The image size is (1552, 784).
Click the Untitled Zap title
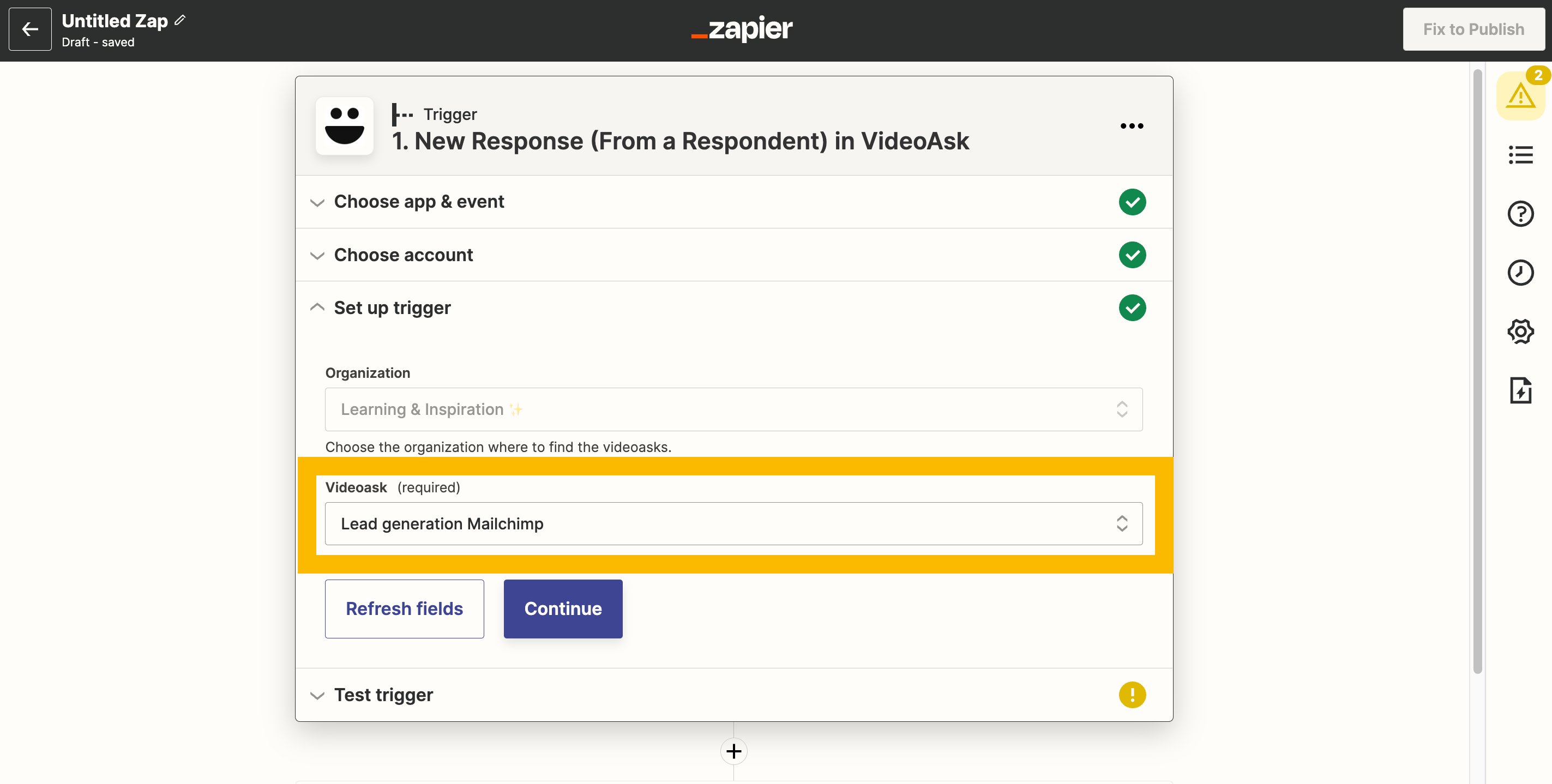115,21
